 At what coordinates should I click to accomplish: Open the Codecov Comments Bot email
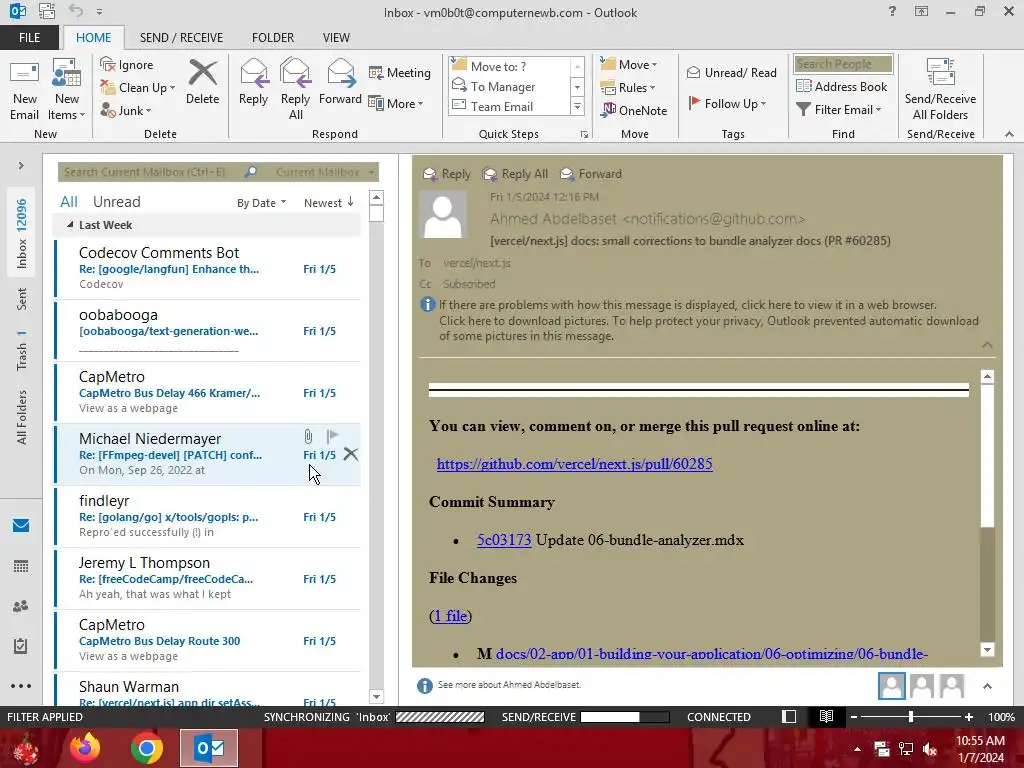coord(208,268)
